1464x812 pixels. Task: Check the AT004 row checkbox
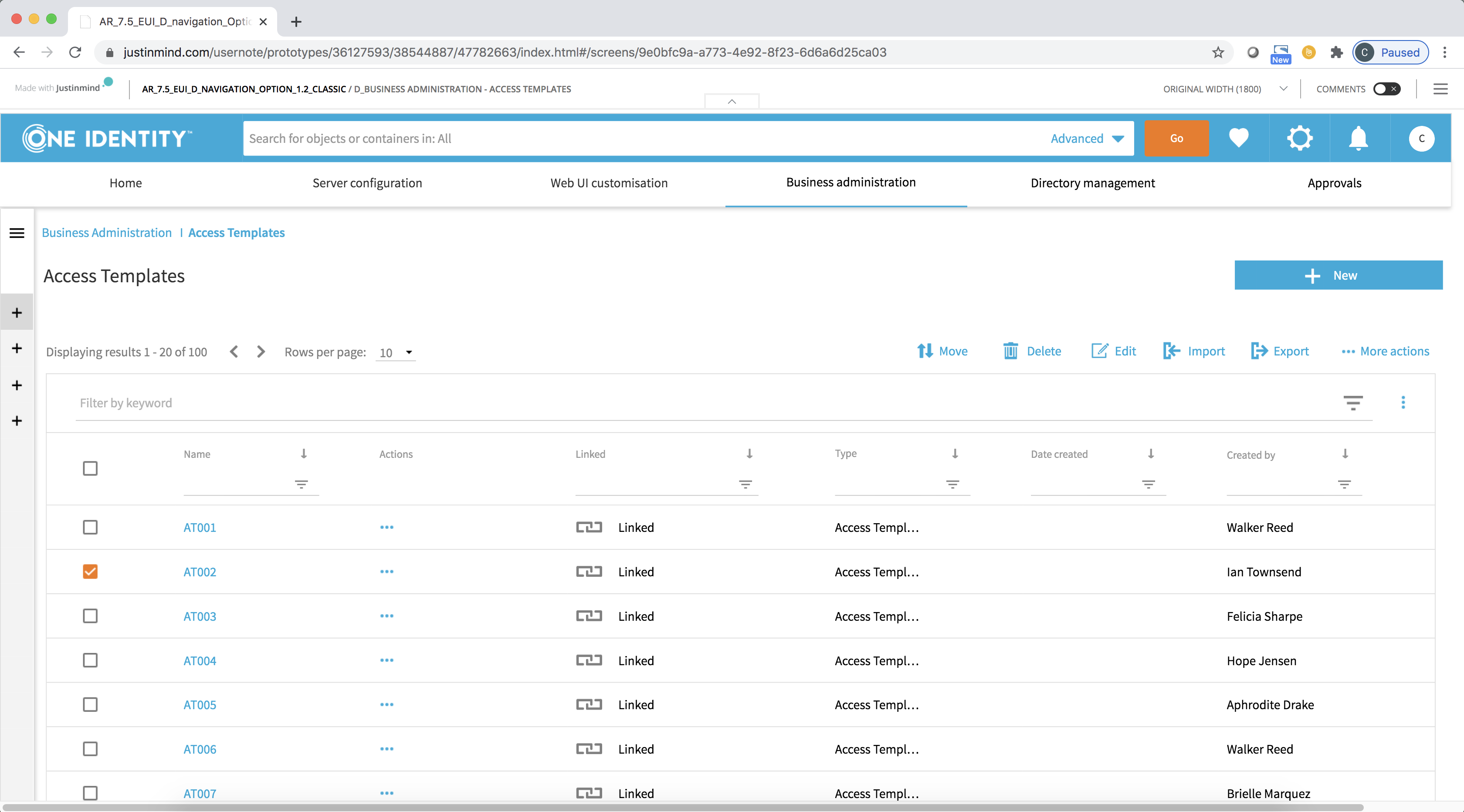90,660
